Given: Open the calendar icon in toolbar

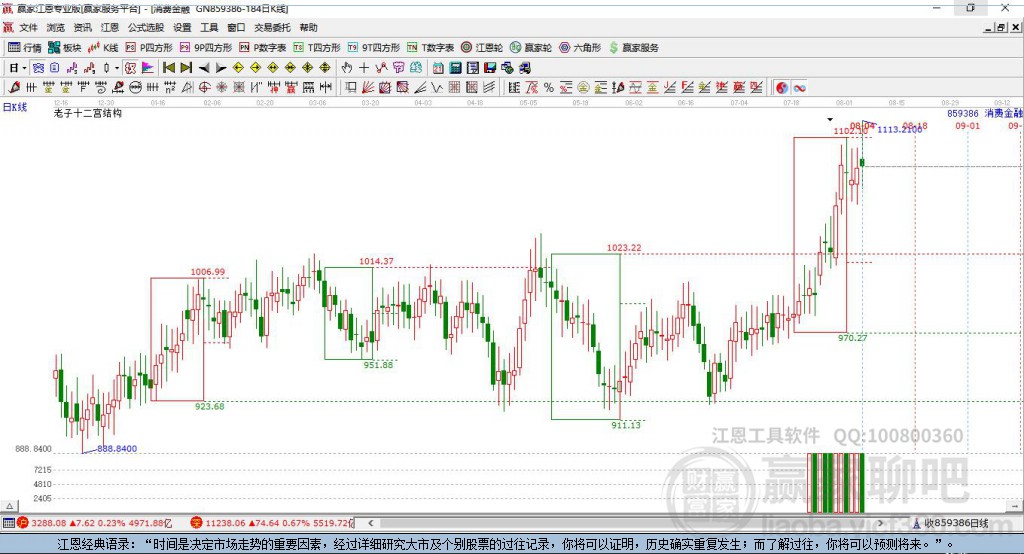Looking at the screenshot, I should [x=438, y=68].
